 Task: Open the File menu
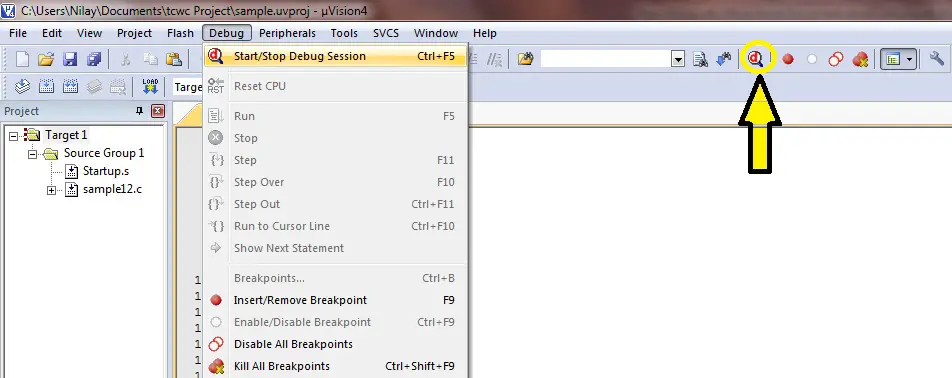click(18, 33)
